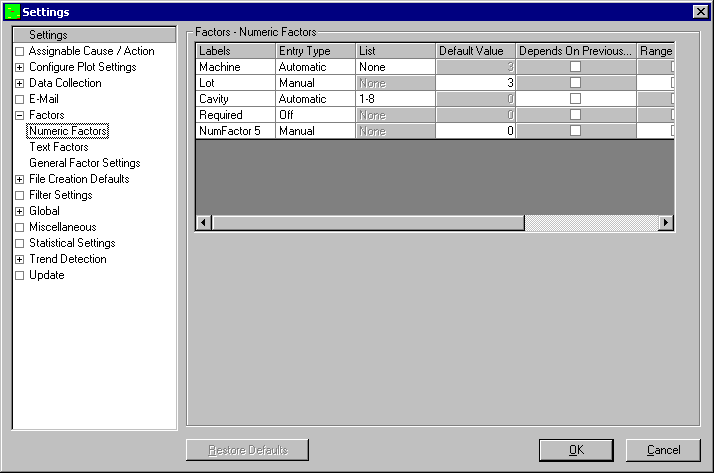Select Assignable Cause / Action in tree
This screenshot has height=473, width=714.
(x=92, y=51)
